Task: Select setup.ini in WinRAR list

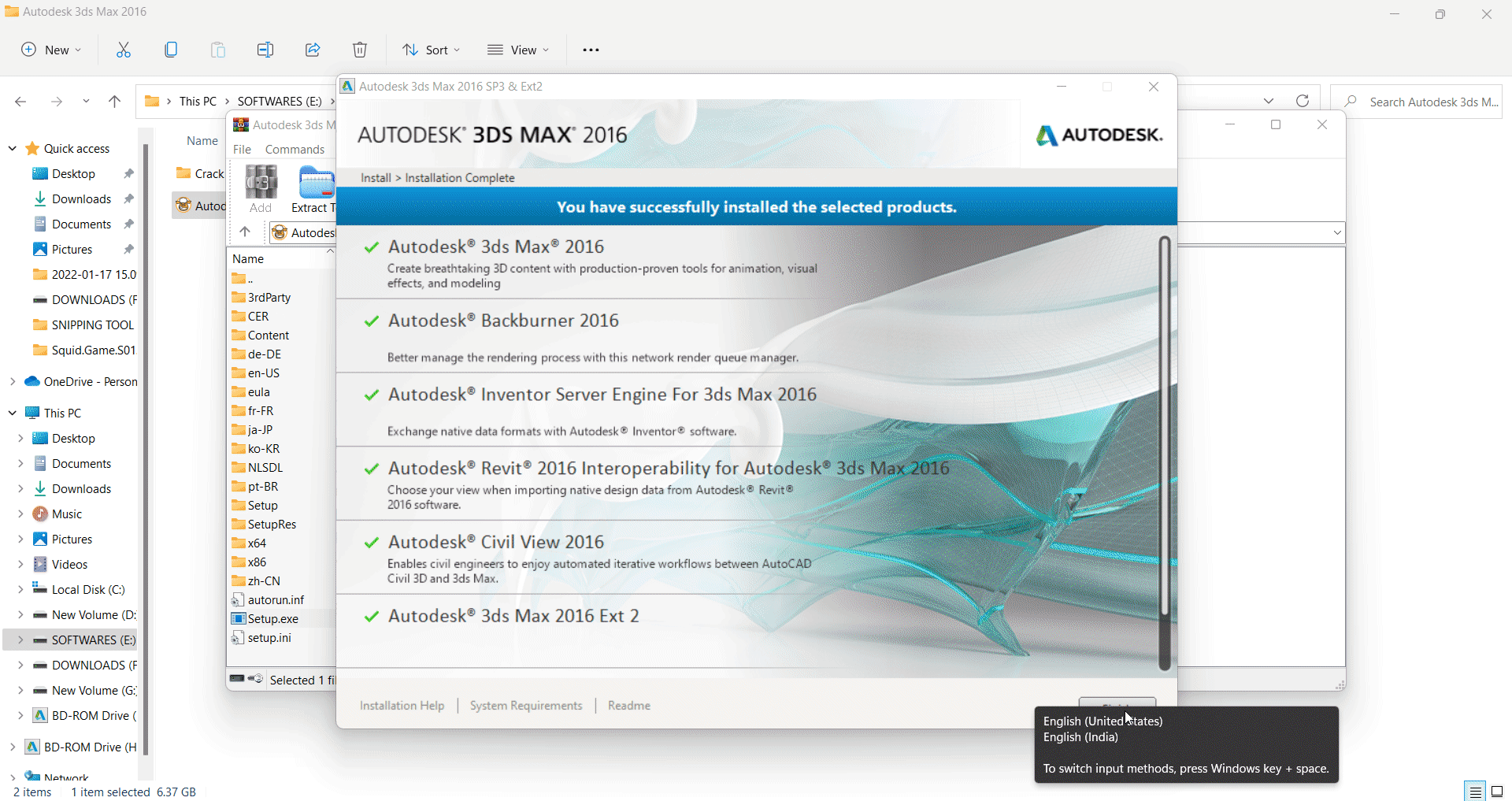Action: (269, 637)
